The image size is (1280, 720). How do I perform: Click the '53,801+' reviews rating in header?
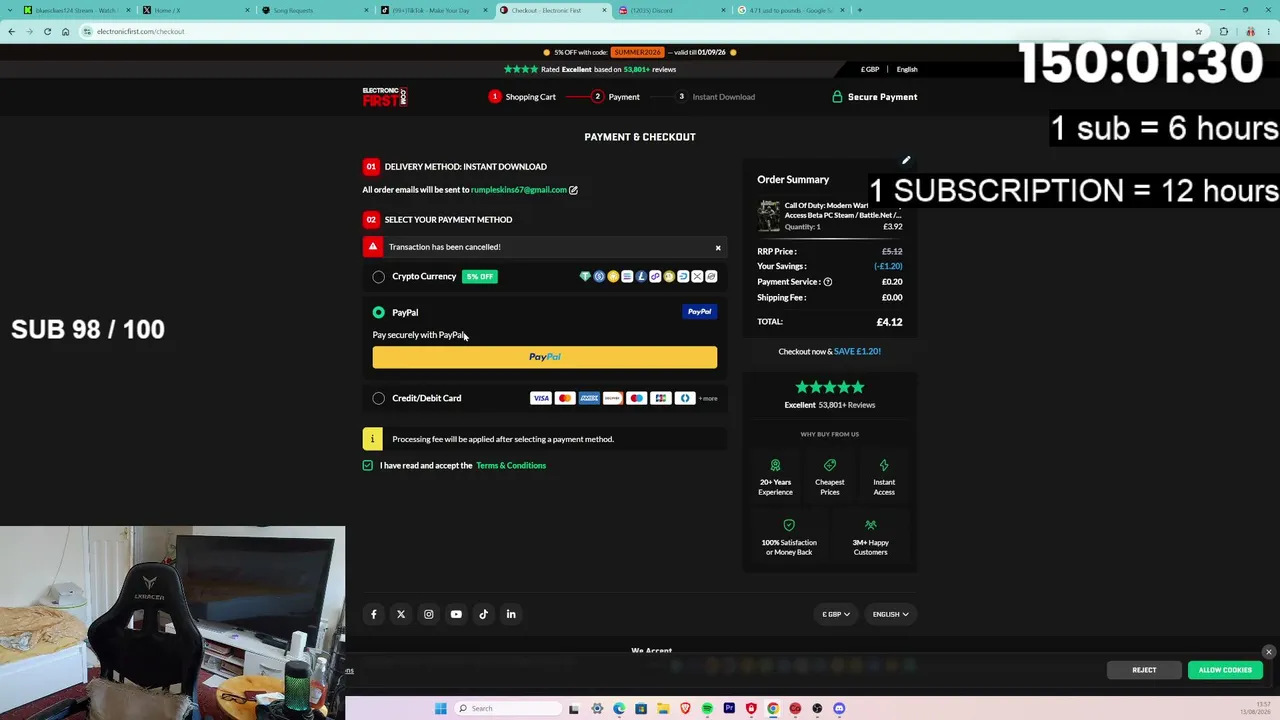point(636,70)
